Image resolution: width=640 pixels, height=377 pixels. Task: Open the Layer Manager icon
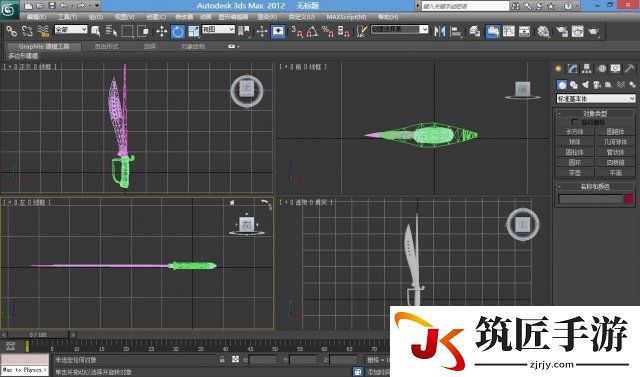click(474, 31)
